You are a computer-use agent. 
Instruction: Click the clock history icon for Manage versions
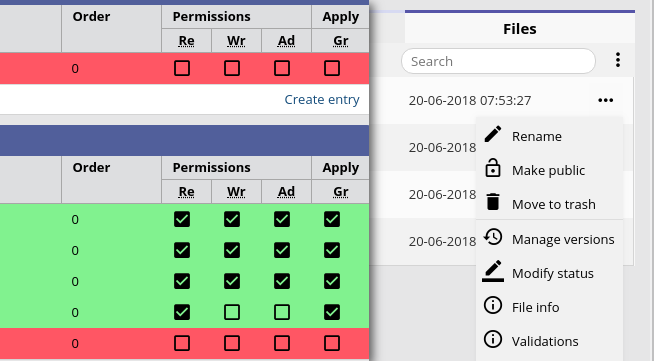point(493,237)
